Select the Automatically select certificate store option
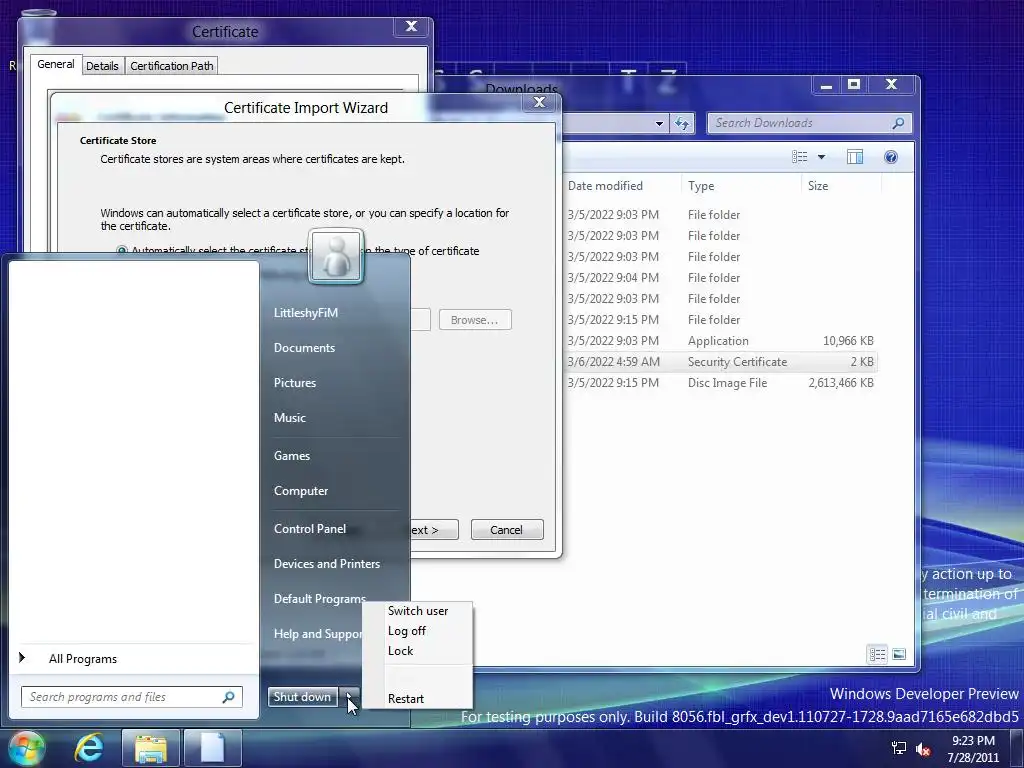 [121, 251]
